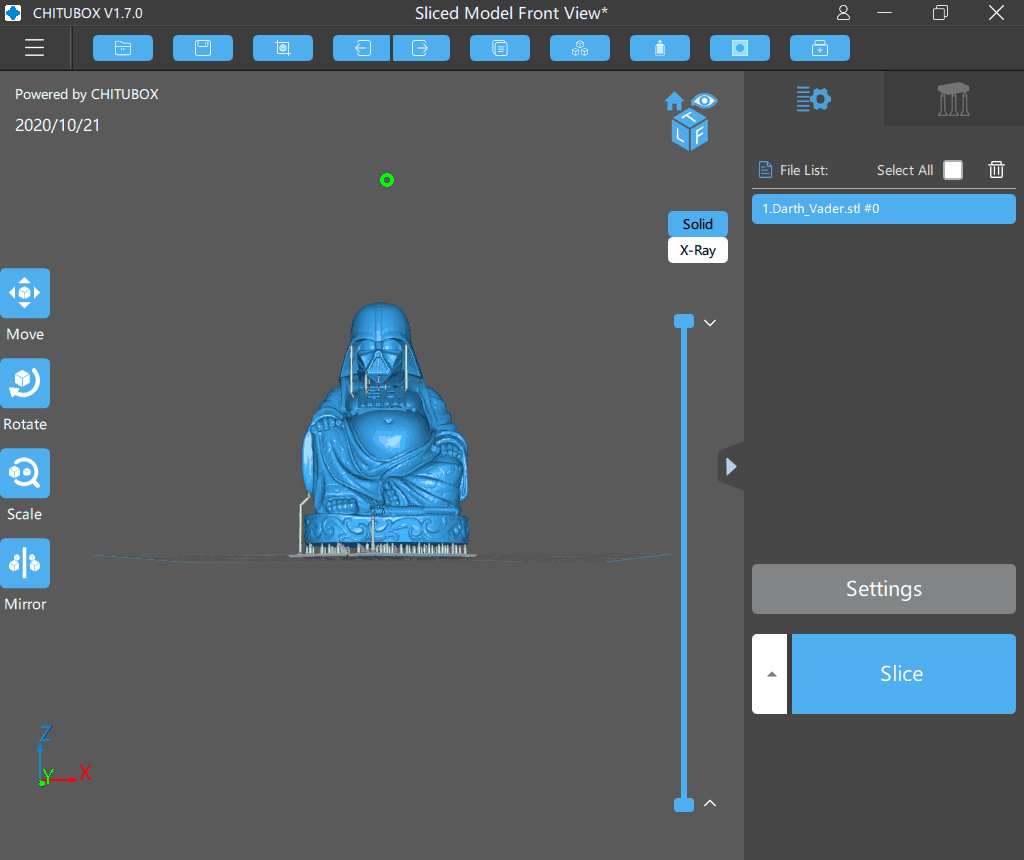Click the home view icon
This screenshot has height=860, width=1024.
point(675,101)
